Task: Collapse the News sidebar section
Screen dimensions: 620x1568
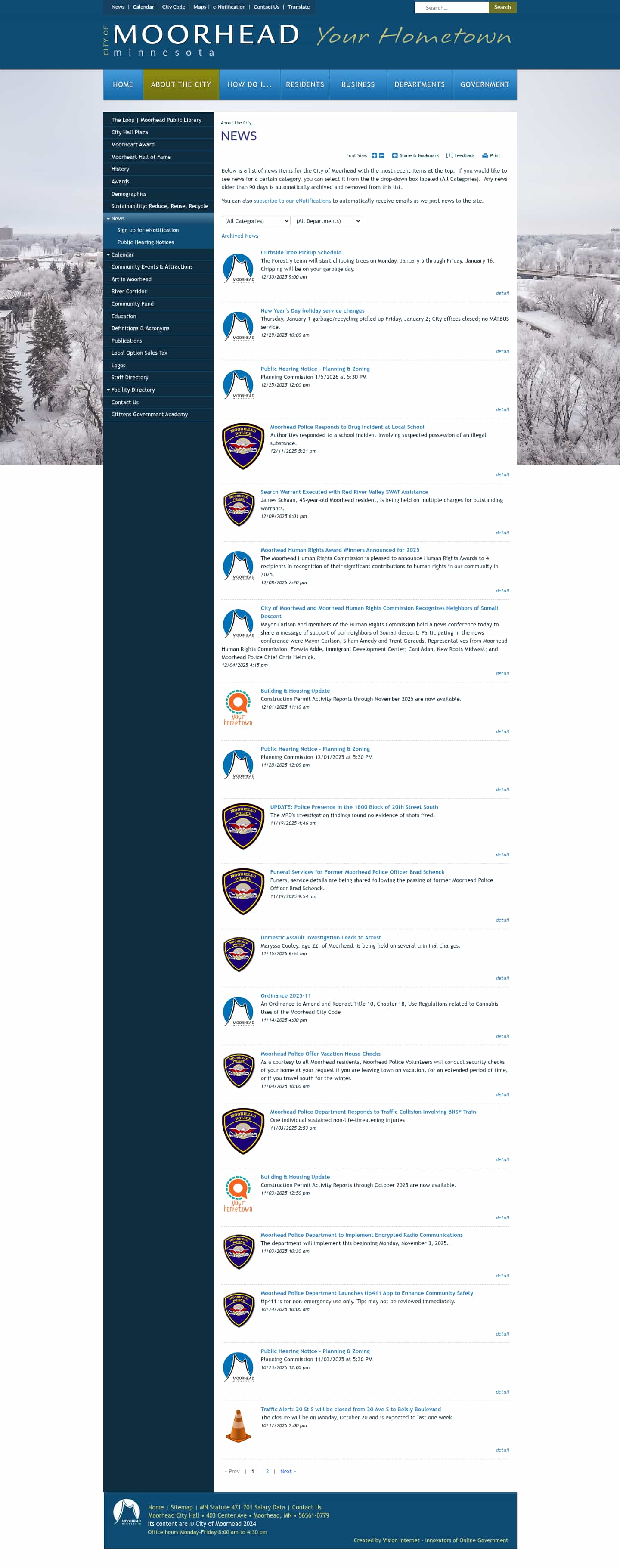Action: (108, 219)
